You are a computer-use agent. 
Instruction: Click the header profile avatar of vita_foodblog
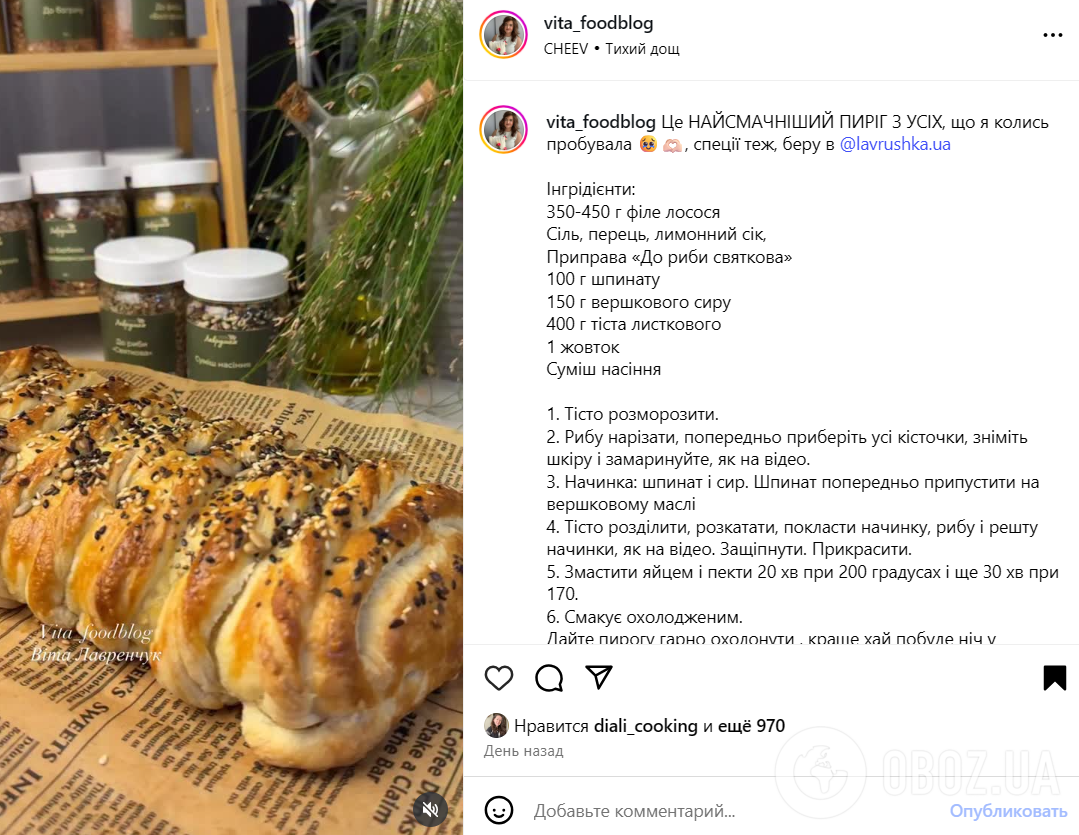point(504,34)
